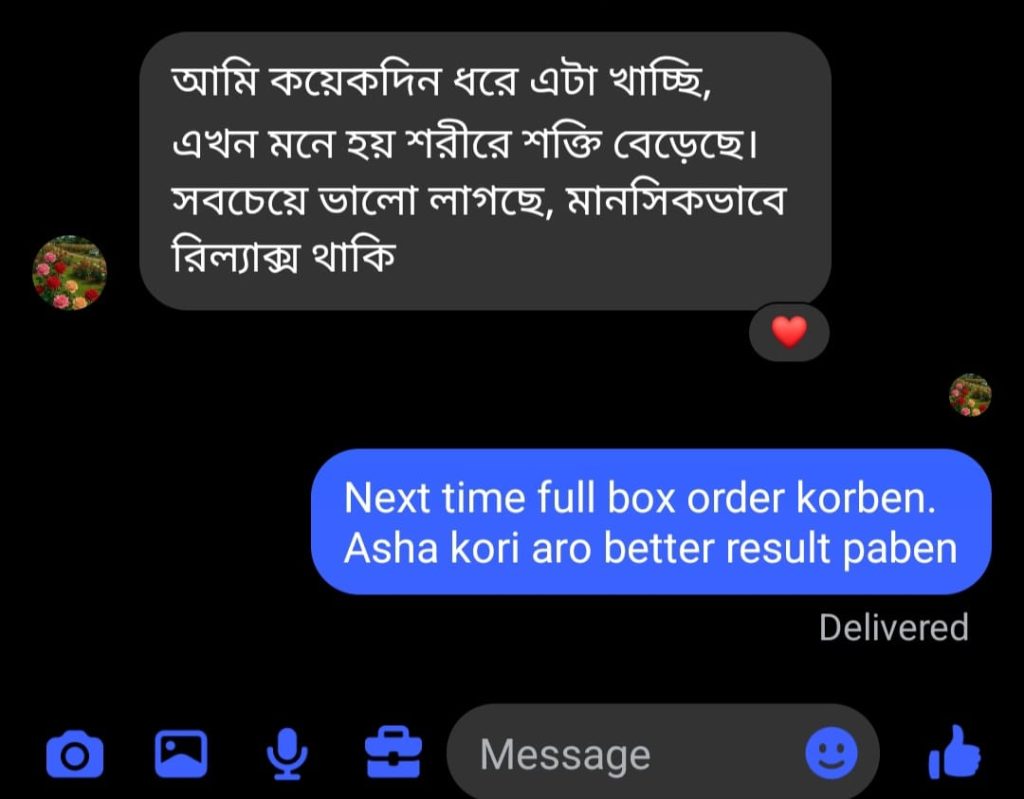
Task: Click the line "Asha kori aro better result paben"
Action: (650, 548)
